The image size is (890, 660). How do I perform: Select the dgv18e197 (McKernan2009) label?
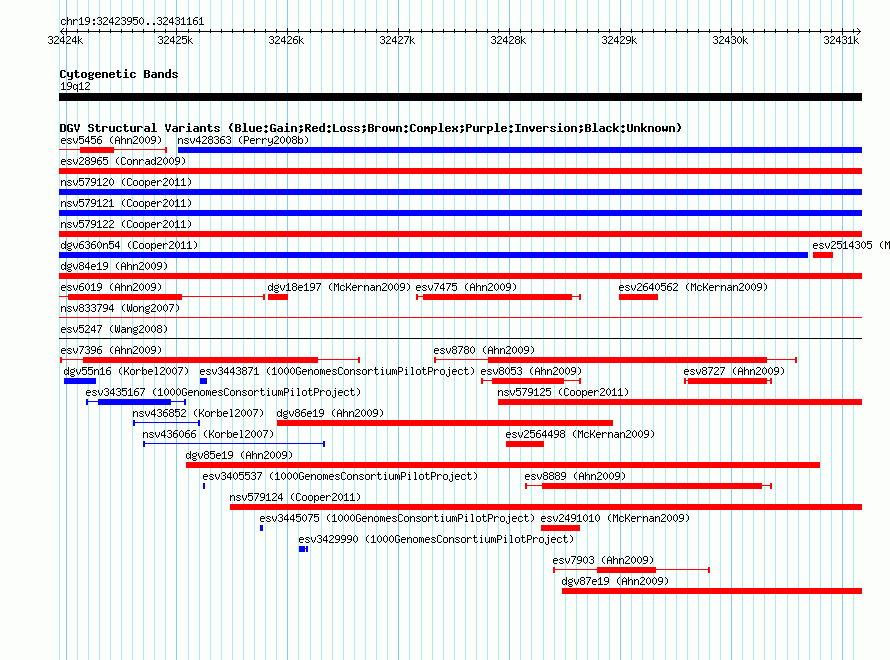tap(339, 287)
